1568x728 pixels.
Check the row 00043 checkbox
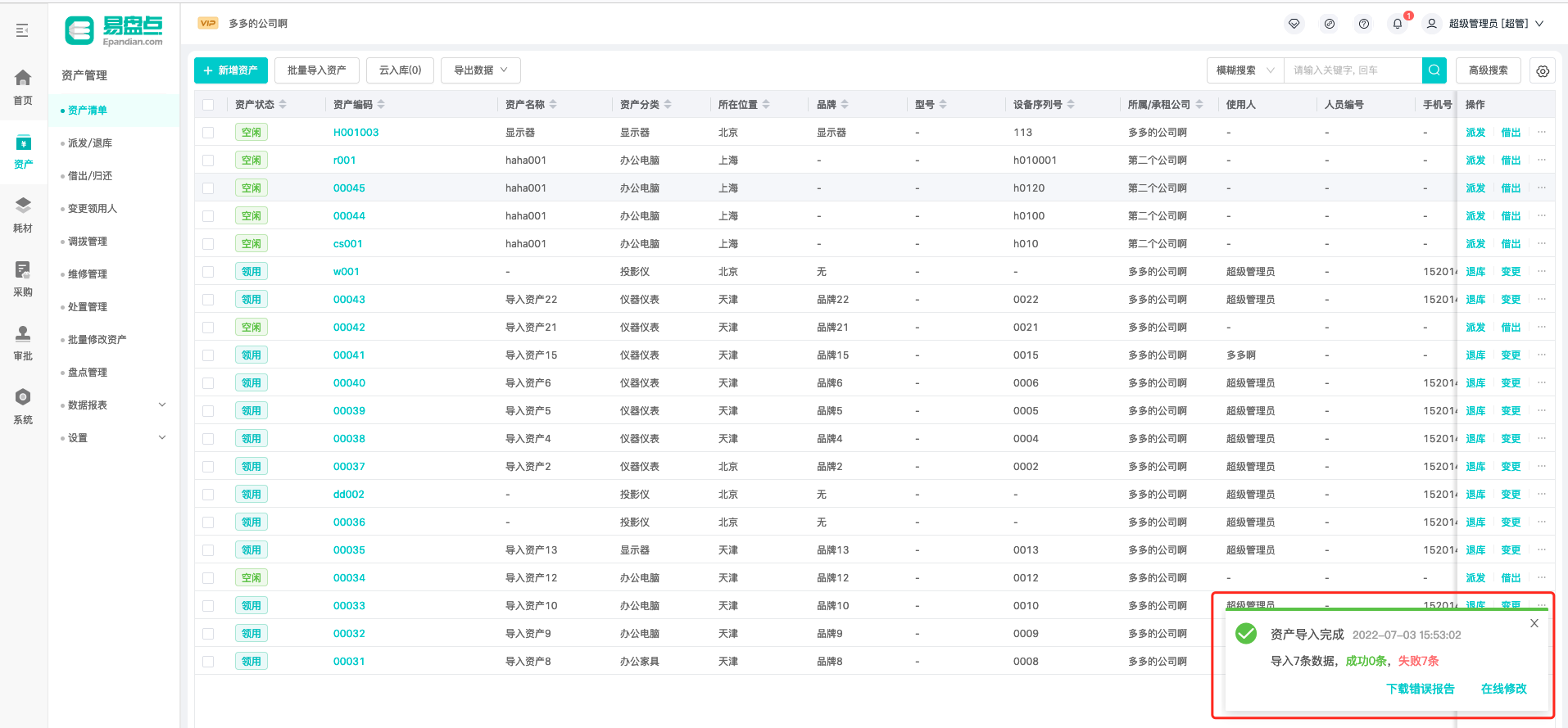(208, 300)
